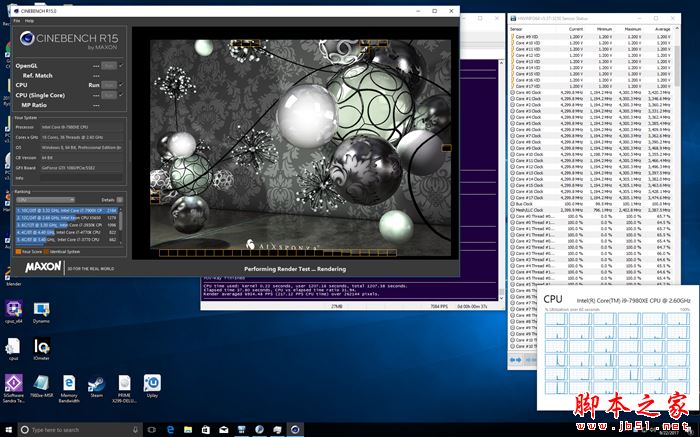The width and height of the screenshot is (700, 437).
Task: Open Microsoft Store from the taskbar
Action: [205, 430]
